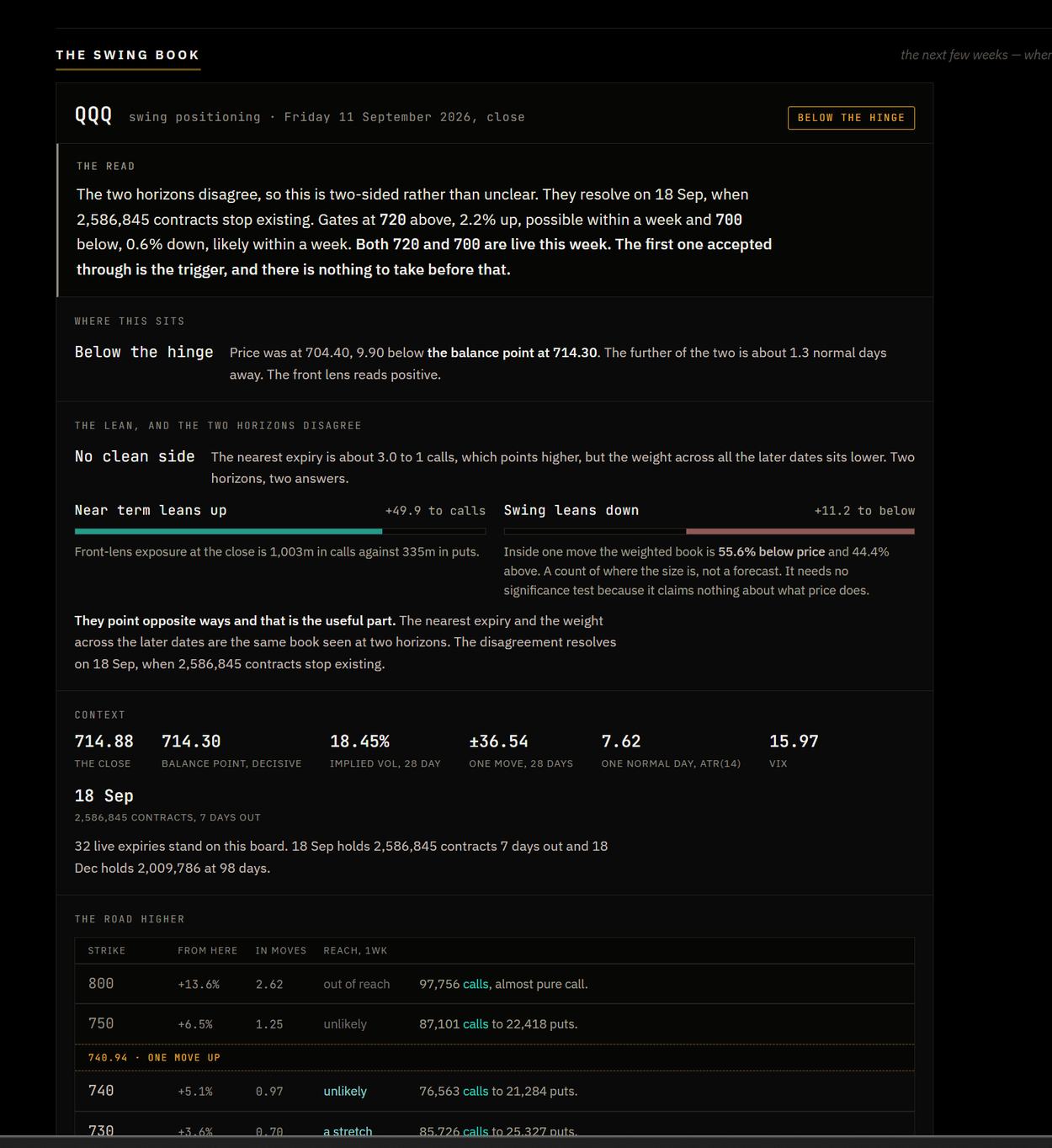The width and height of the screenshot is (1052, 1148).
Task: Select the 714.30 balance point value
Action: pyautogui.click(x=191, y=741)
